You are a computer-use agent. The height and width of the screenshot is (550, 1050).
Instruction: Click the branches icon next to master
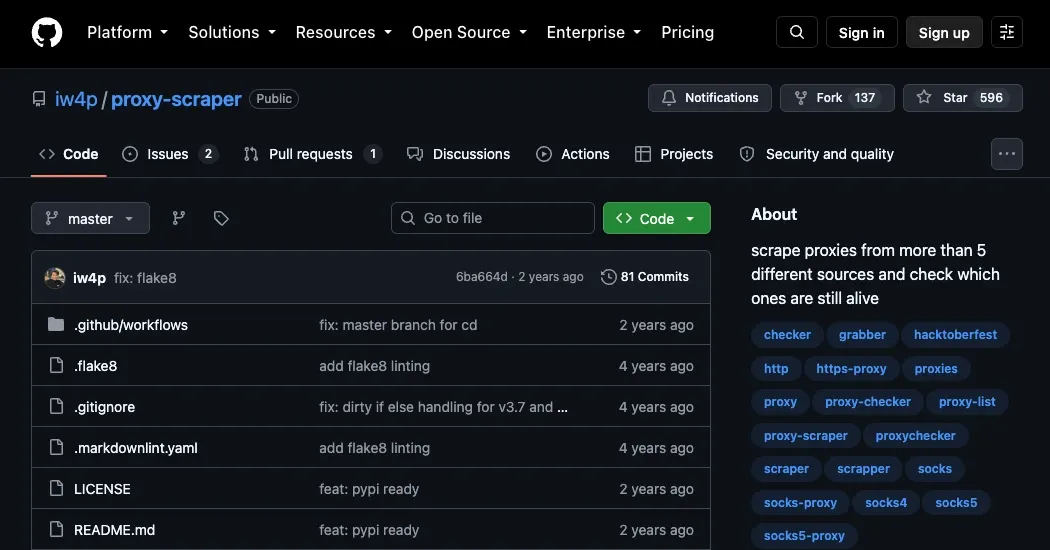(x=178, y=218)
